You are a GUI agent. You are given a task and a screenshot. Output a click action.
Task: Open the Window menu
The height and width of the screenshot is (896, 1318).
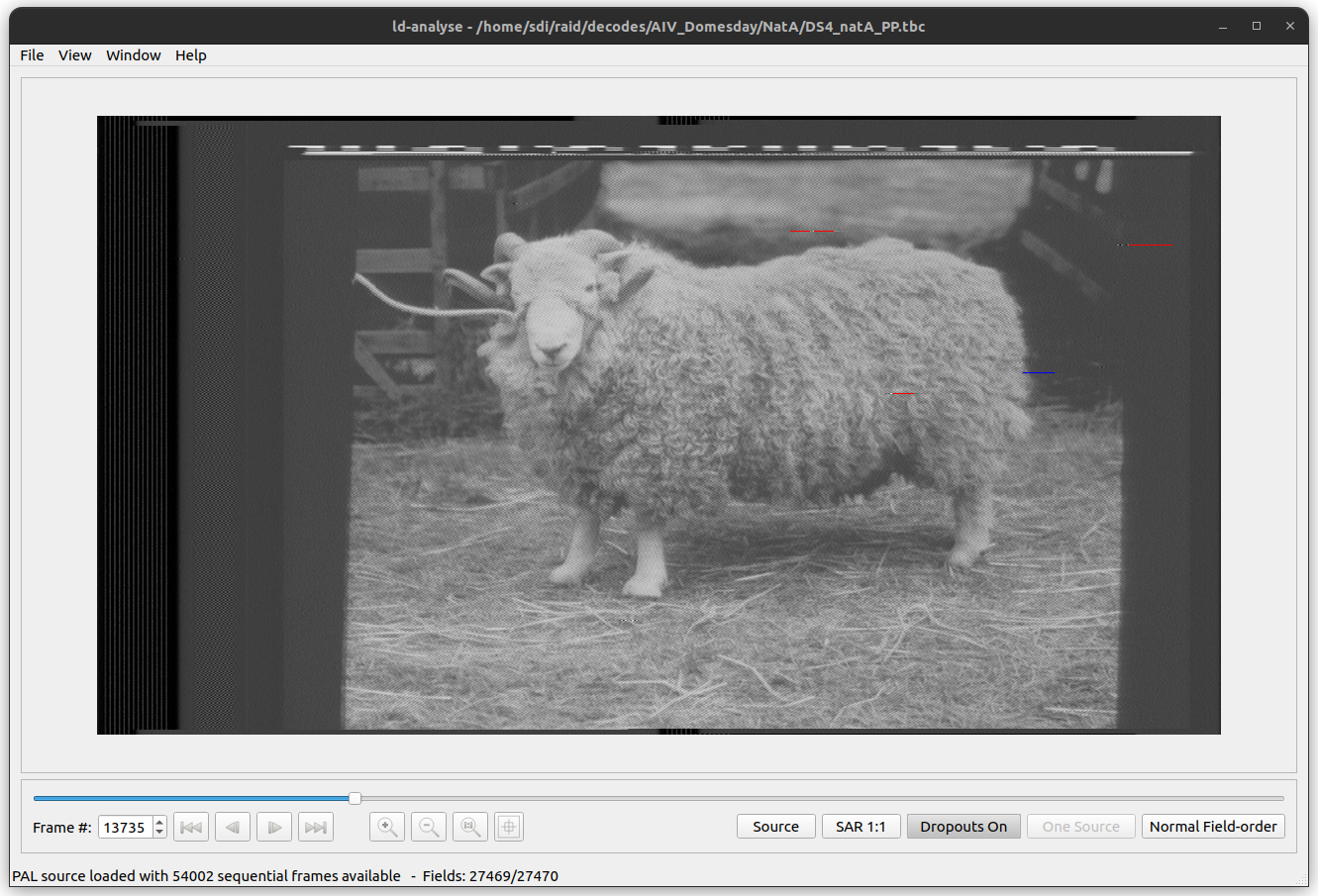(134, 55)
